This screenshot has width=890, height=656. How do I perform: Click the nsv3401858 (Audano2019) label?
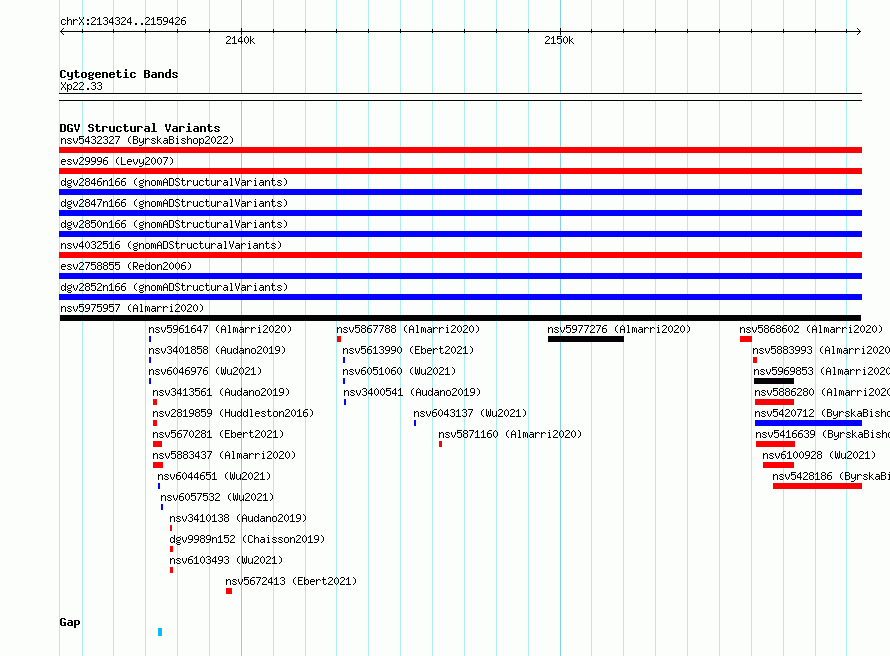(217, 350)
